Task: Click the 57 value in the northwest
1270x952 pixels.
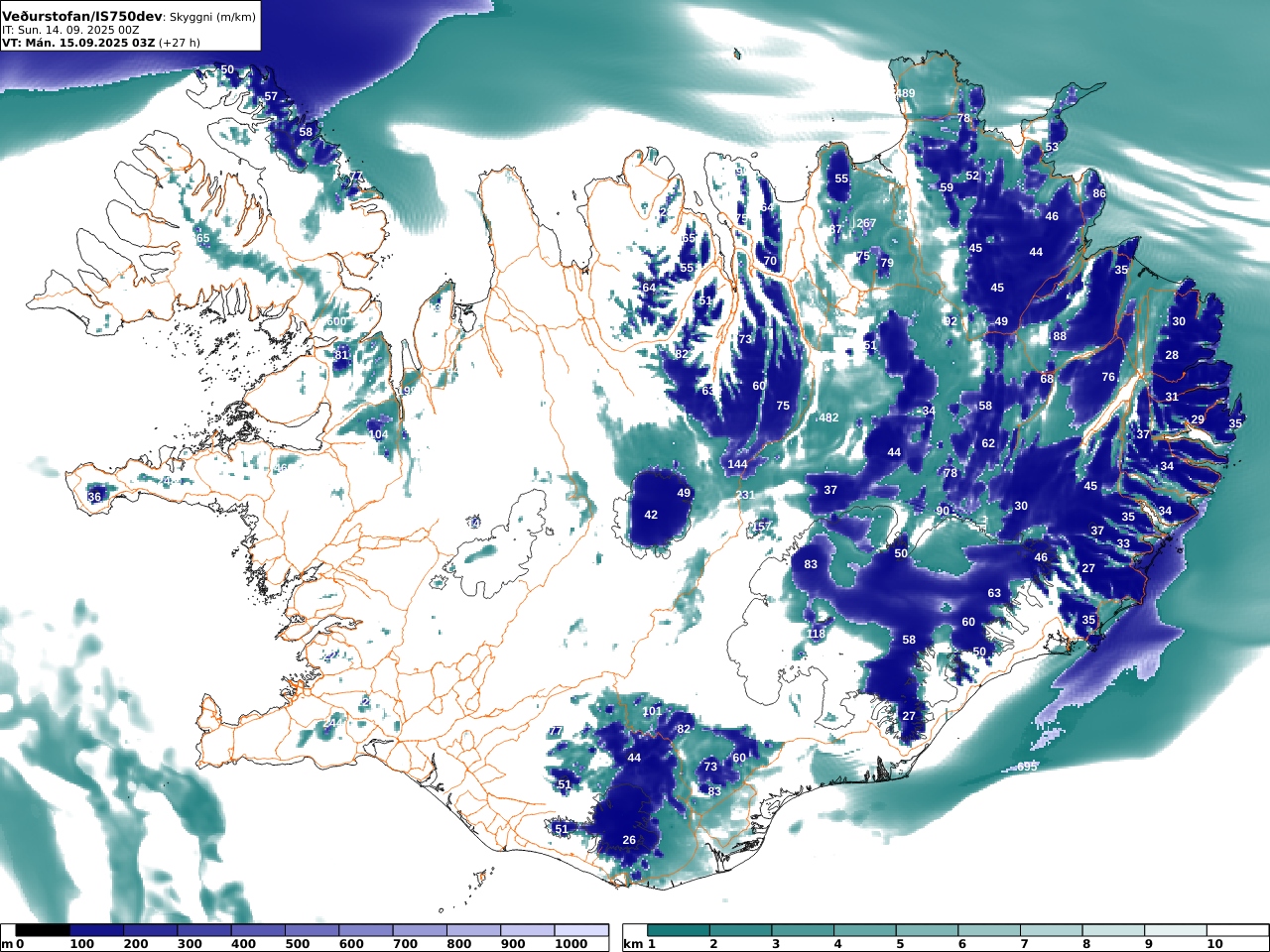Action: 271,96
